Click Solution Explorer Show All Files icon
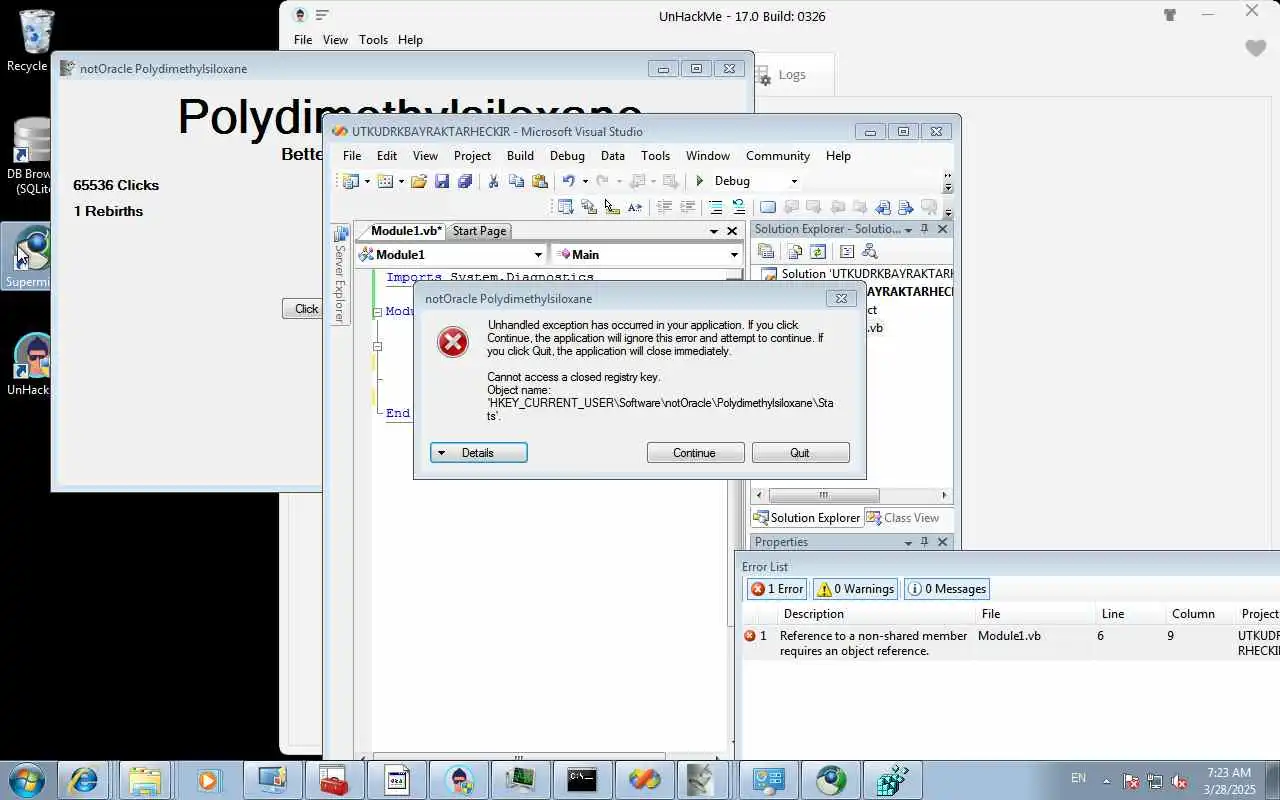The height and width of the screenshot is (800, 1280). (794, 251)
